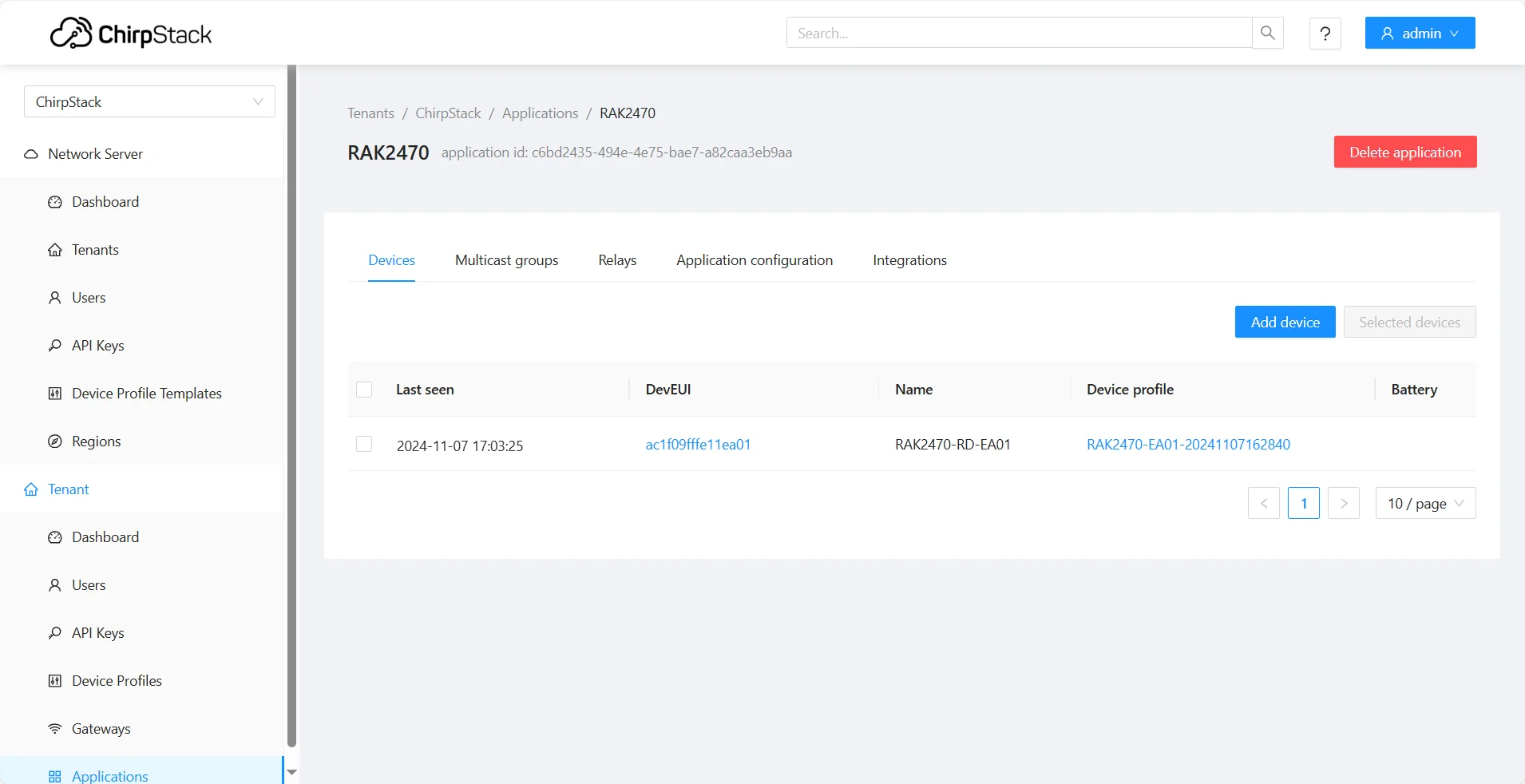Tick the select-all checkbox in table header
The image size is (1525, 784).
(364, 390)
